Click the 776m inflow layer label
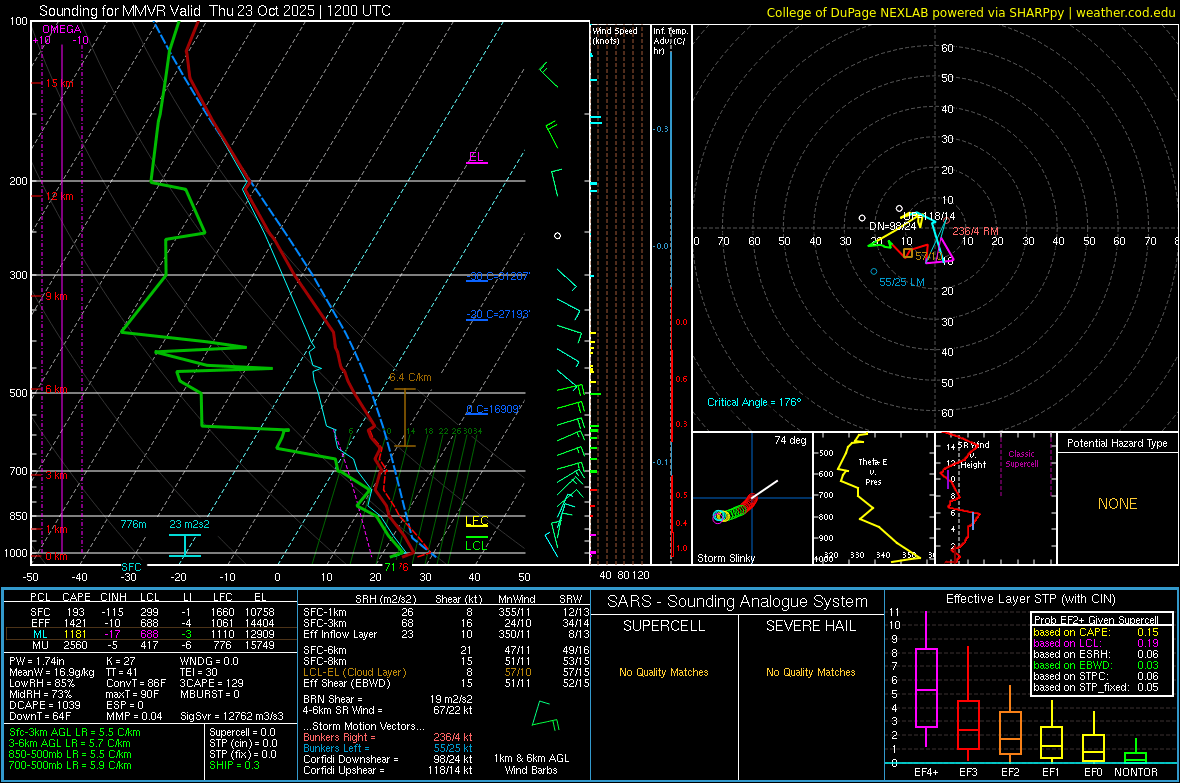 coord(133,524)
